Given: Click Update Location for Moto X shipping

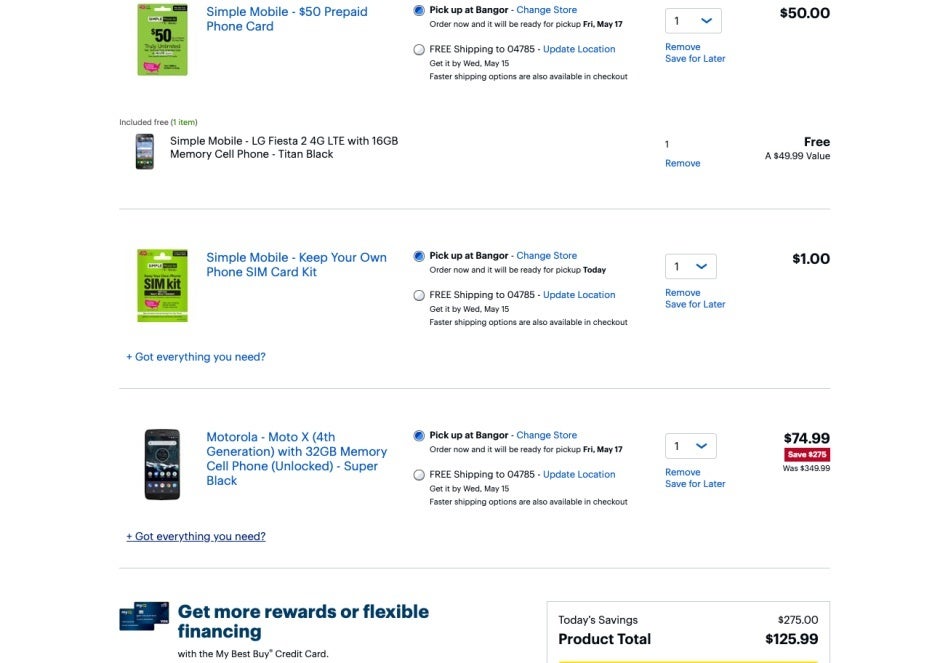Looking at the screenshot, I should pos(579,474).
